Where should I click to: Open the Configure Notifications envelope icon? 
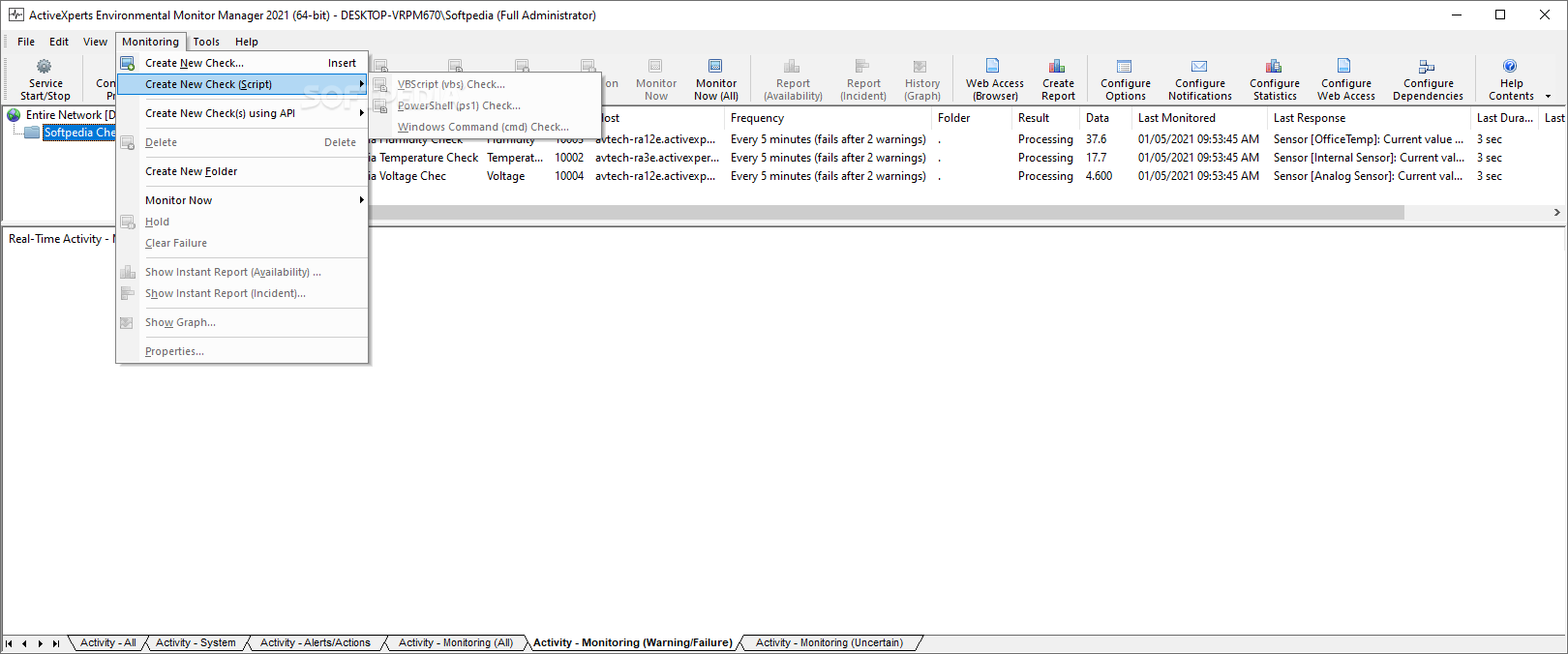click(1199, 66)
